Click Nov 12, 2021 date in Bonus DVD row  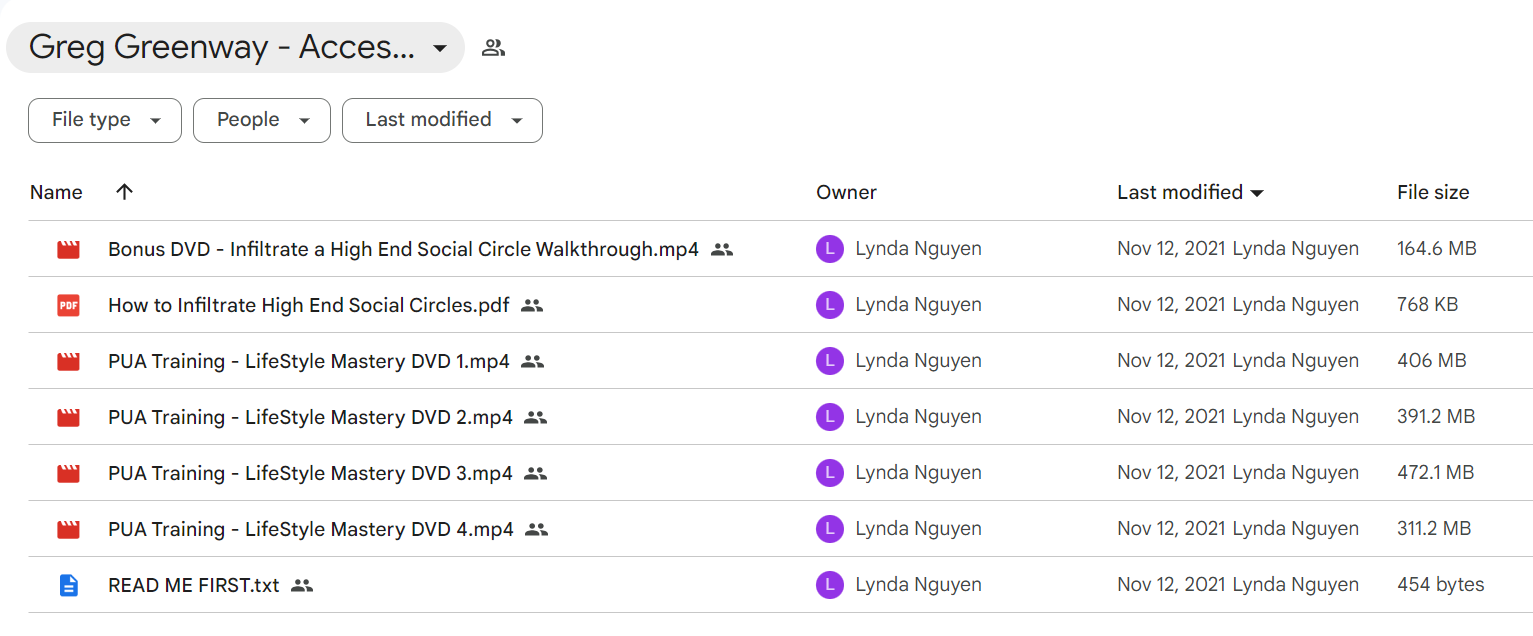pyautogui.click(x=1172, y=250)
